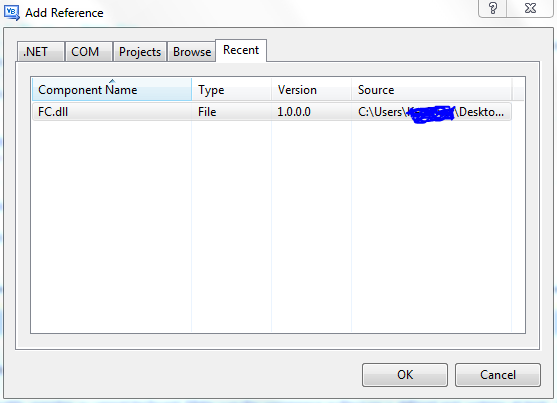Screen dimensions: 557x403
Task: Click the 1.0.0.0 version cell
Action: coord(294,112)
